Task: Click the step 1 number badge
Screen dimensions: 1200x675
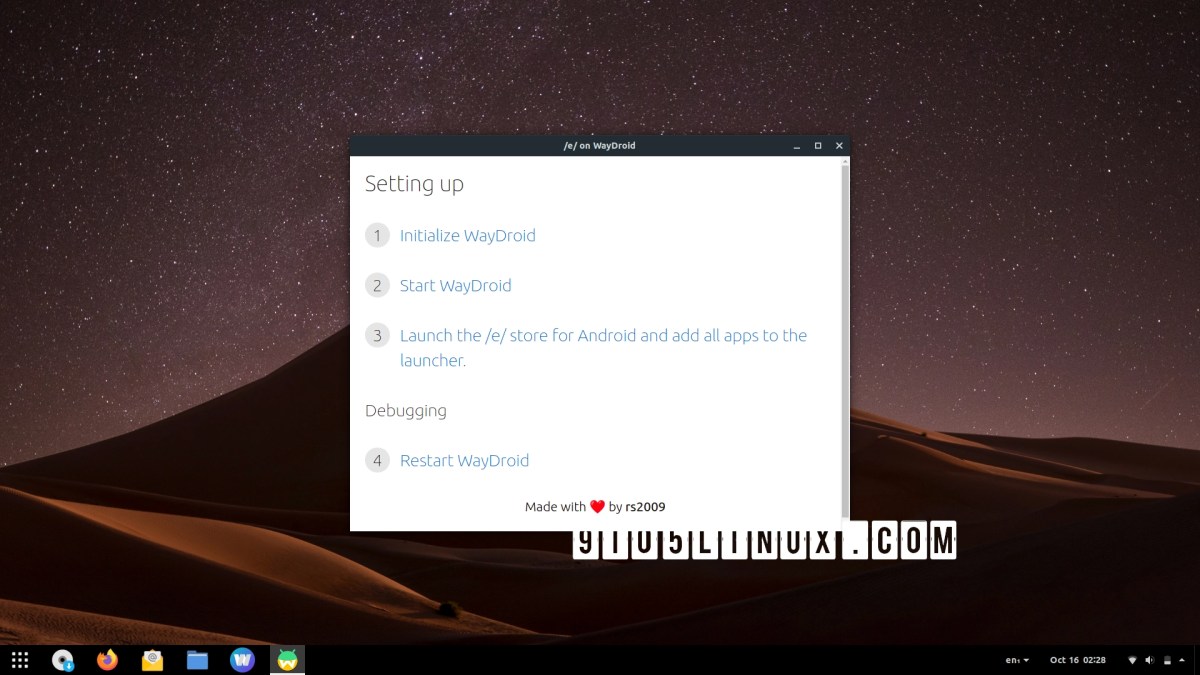Action: [x=377, y=236]
